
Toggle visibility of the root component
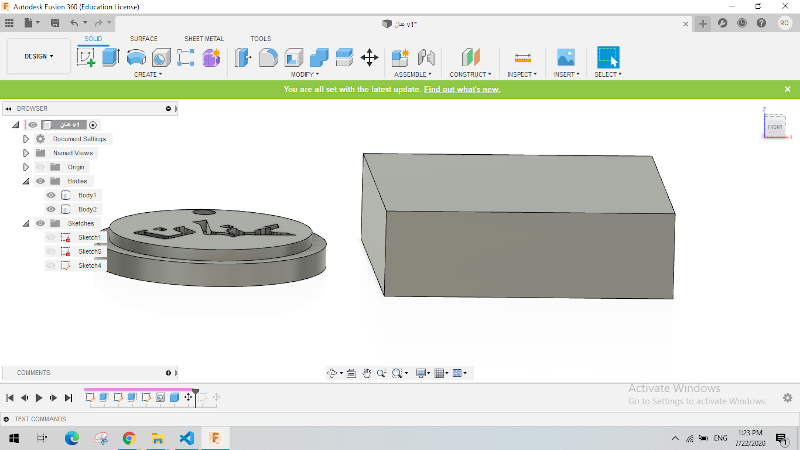[33, 125]
